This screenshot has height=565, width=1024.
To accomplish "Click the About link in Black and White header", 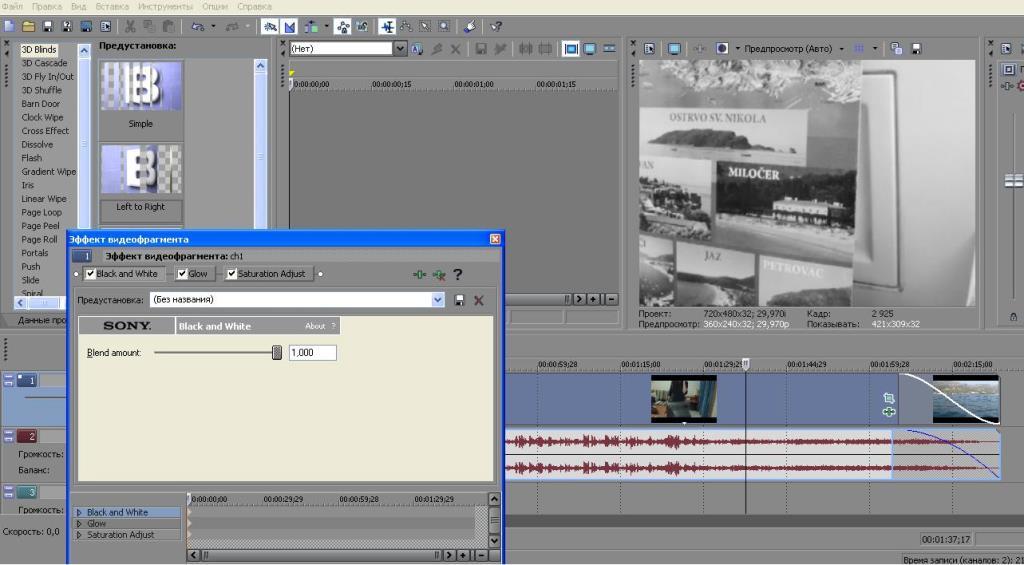I will [x=315, y=326].
